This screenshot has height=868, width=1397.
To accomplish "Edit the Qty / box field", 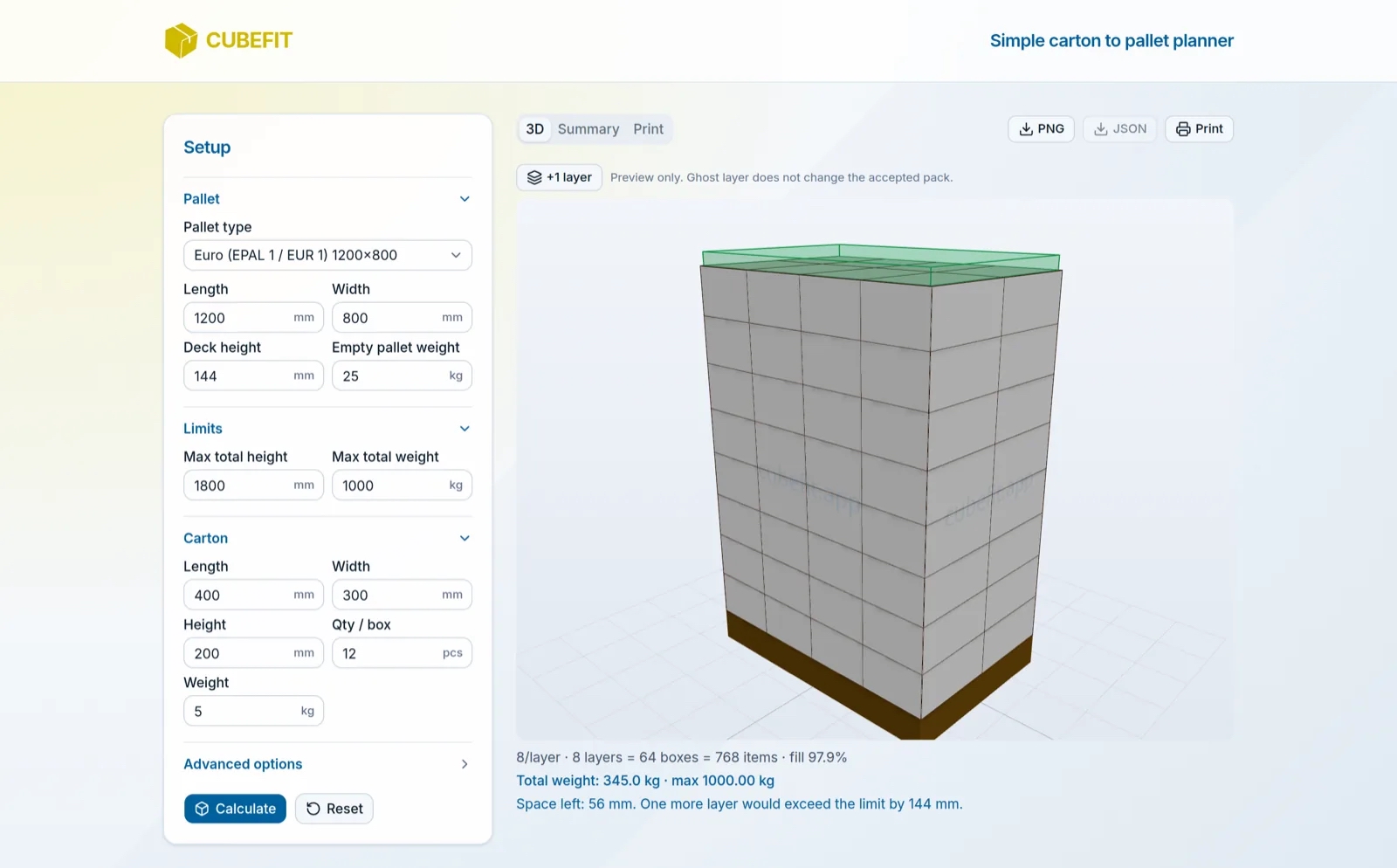I will tap(402, 653).
